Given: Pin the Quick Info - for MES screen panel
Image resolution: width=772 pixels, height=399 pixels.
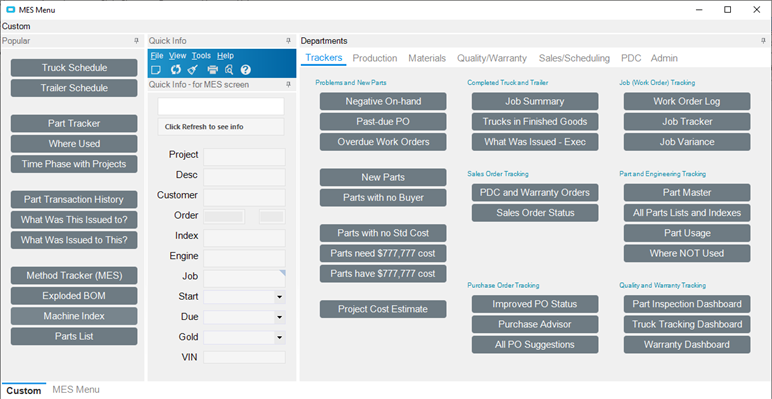Looking at the screenshot, I should coord(289,85).
